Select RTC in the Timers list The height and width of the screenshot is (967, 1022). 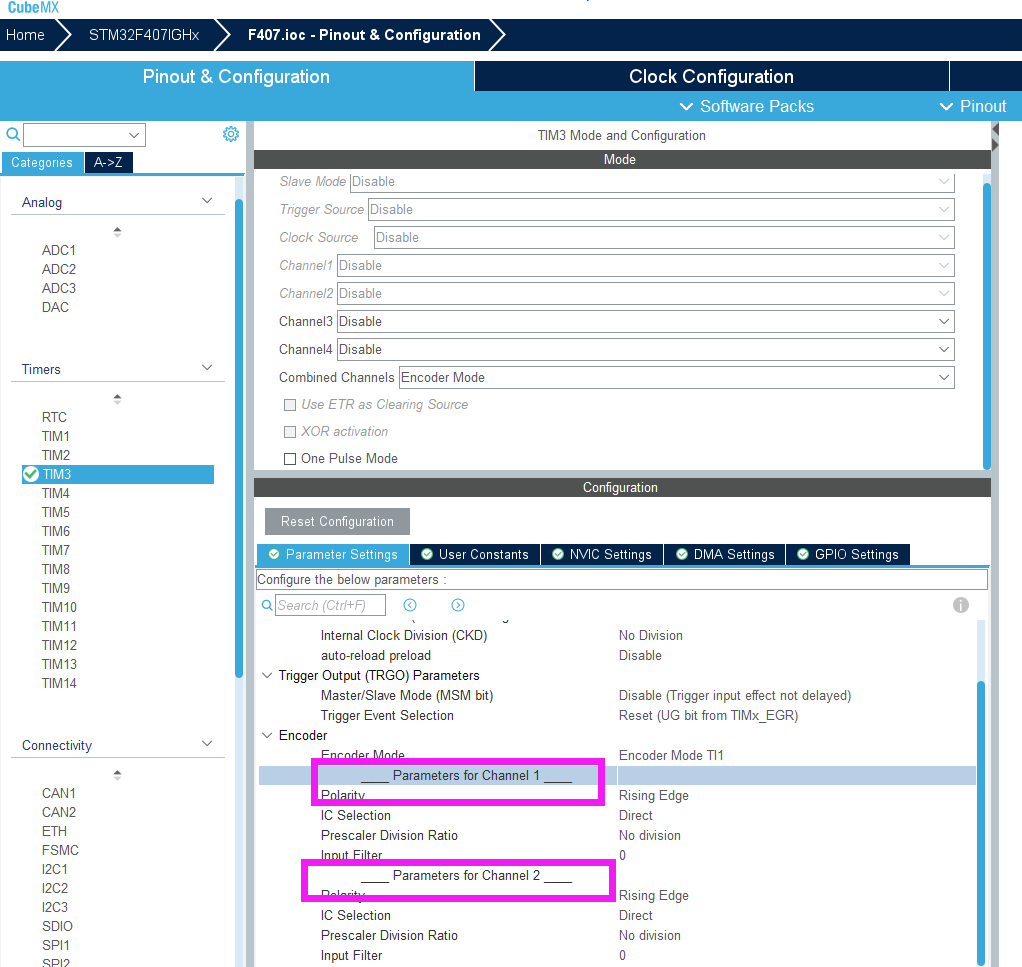coord(54,417)
